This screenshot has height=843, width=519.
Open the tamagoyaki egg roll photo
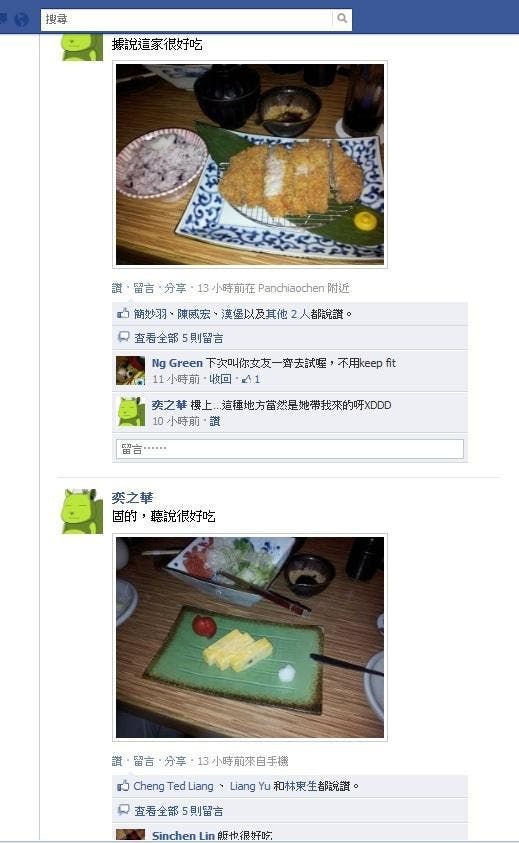pos(250,637)
